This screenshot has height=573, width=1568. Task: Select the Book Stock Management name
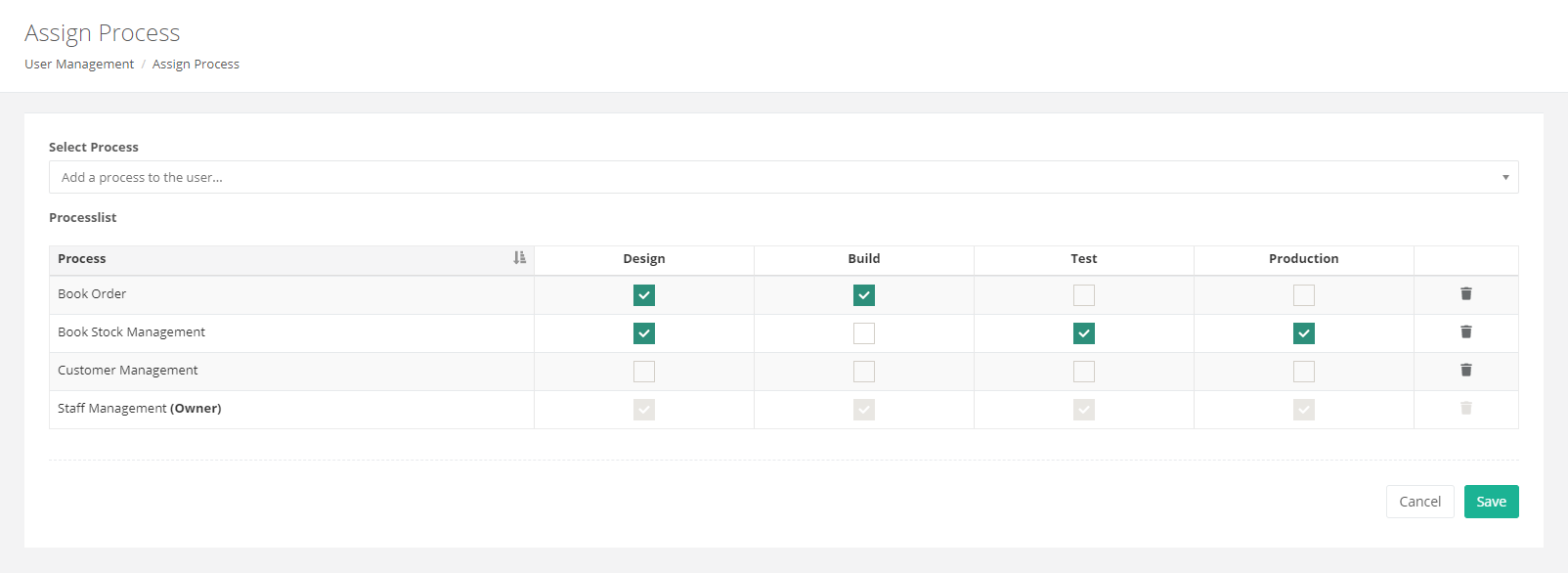(131, 331)
